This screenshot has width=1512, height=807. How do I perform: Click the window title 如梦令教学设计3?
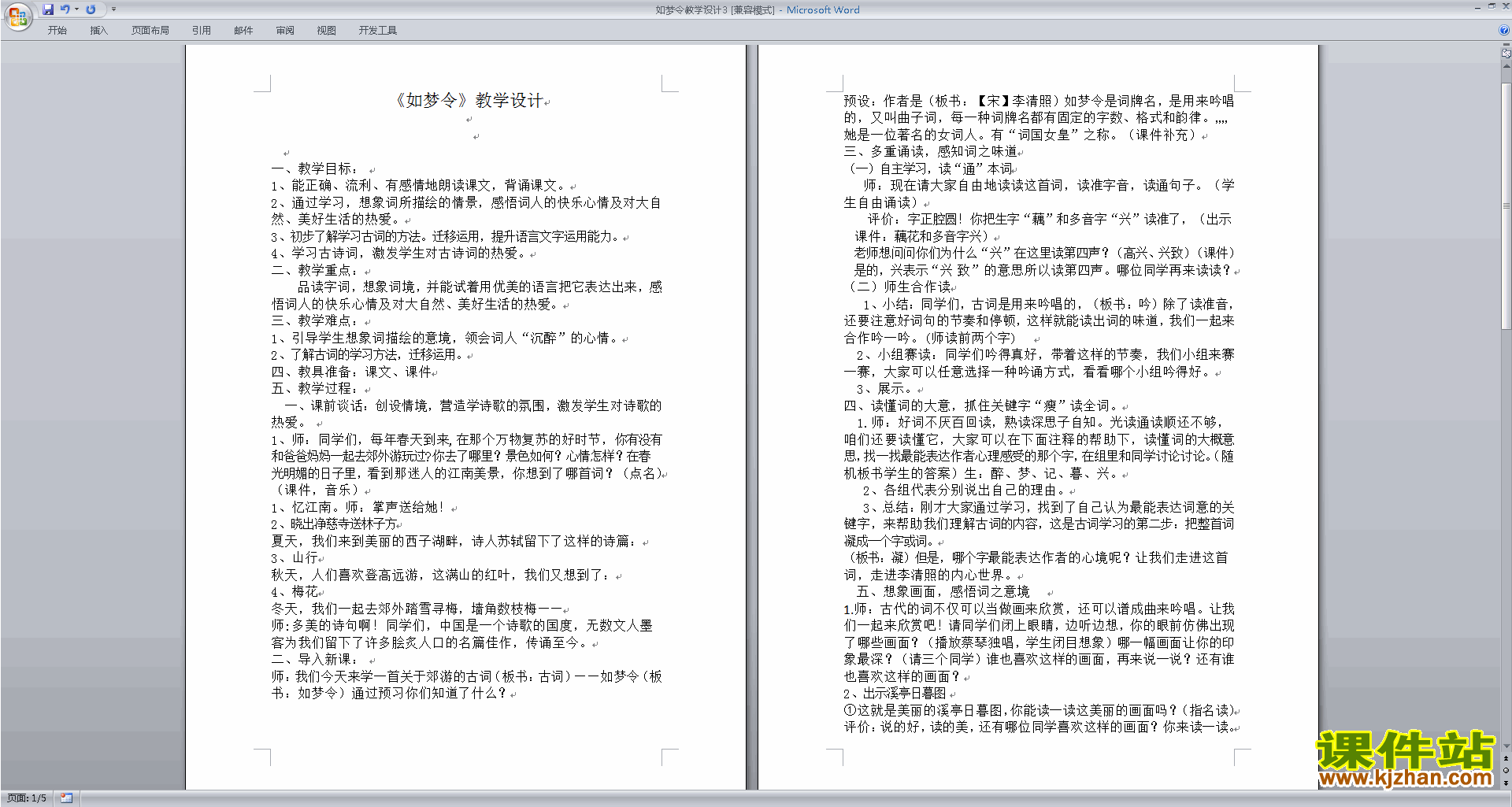(x=691, y=9)
